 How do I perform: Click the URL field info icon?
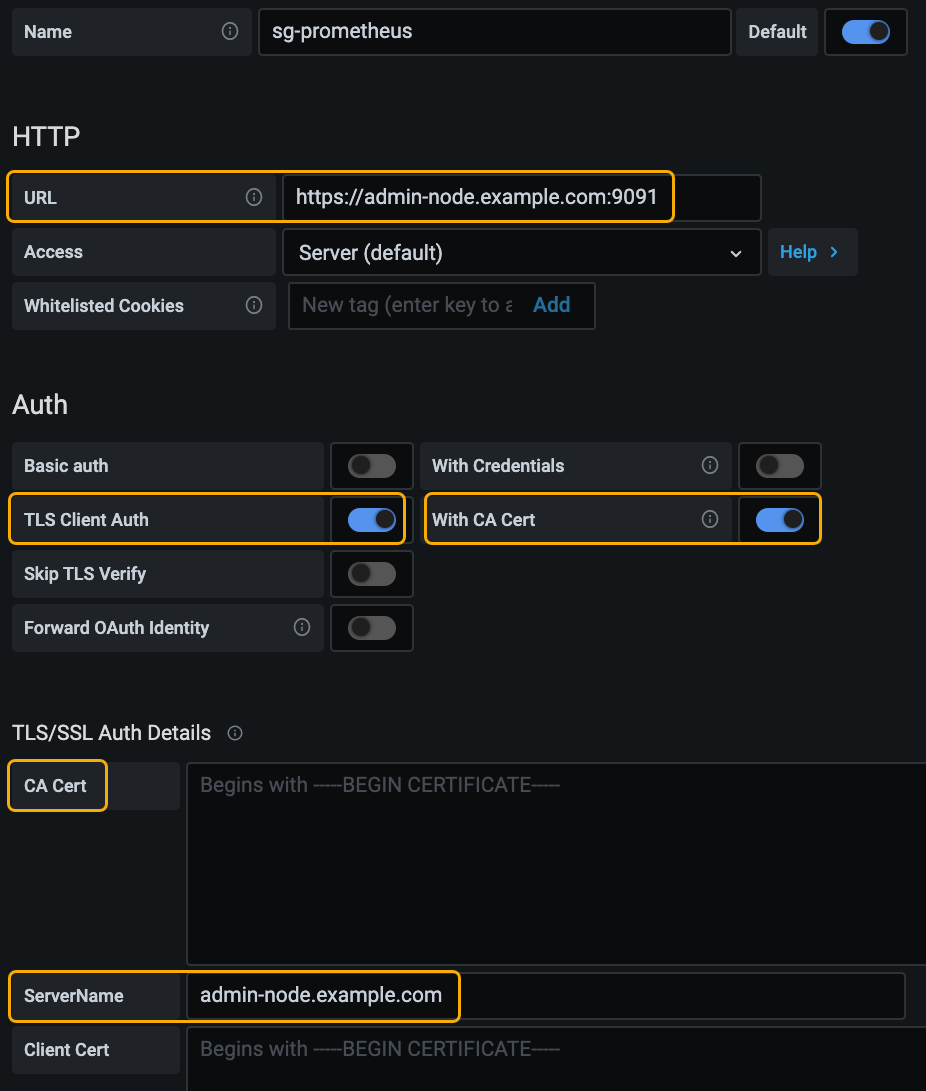(x=254, y=197)
